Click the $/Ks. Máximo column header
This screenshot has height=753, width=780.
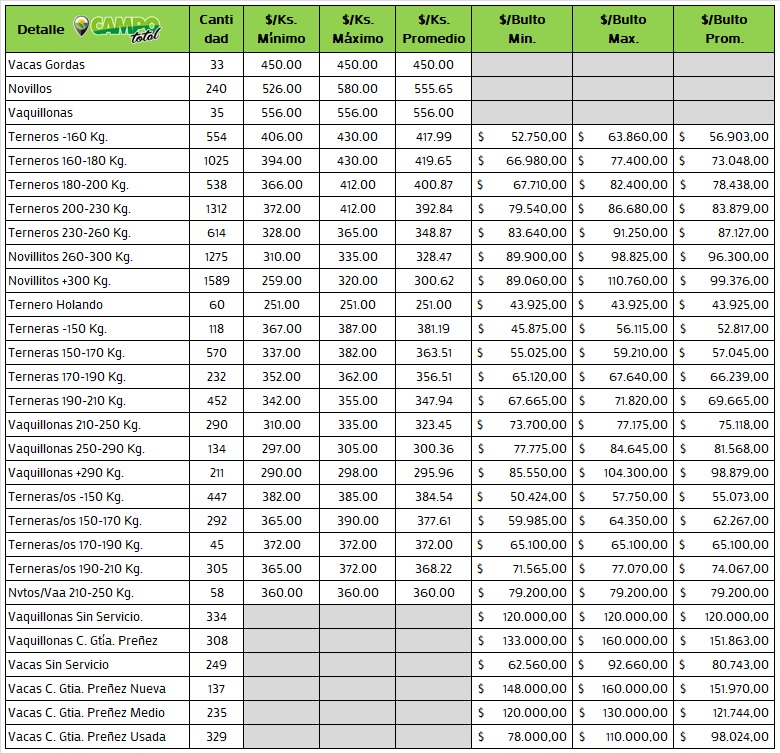click(357, 29)
